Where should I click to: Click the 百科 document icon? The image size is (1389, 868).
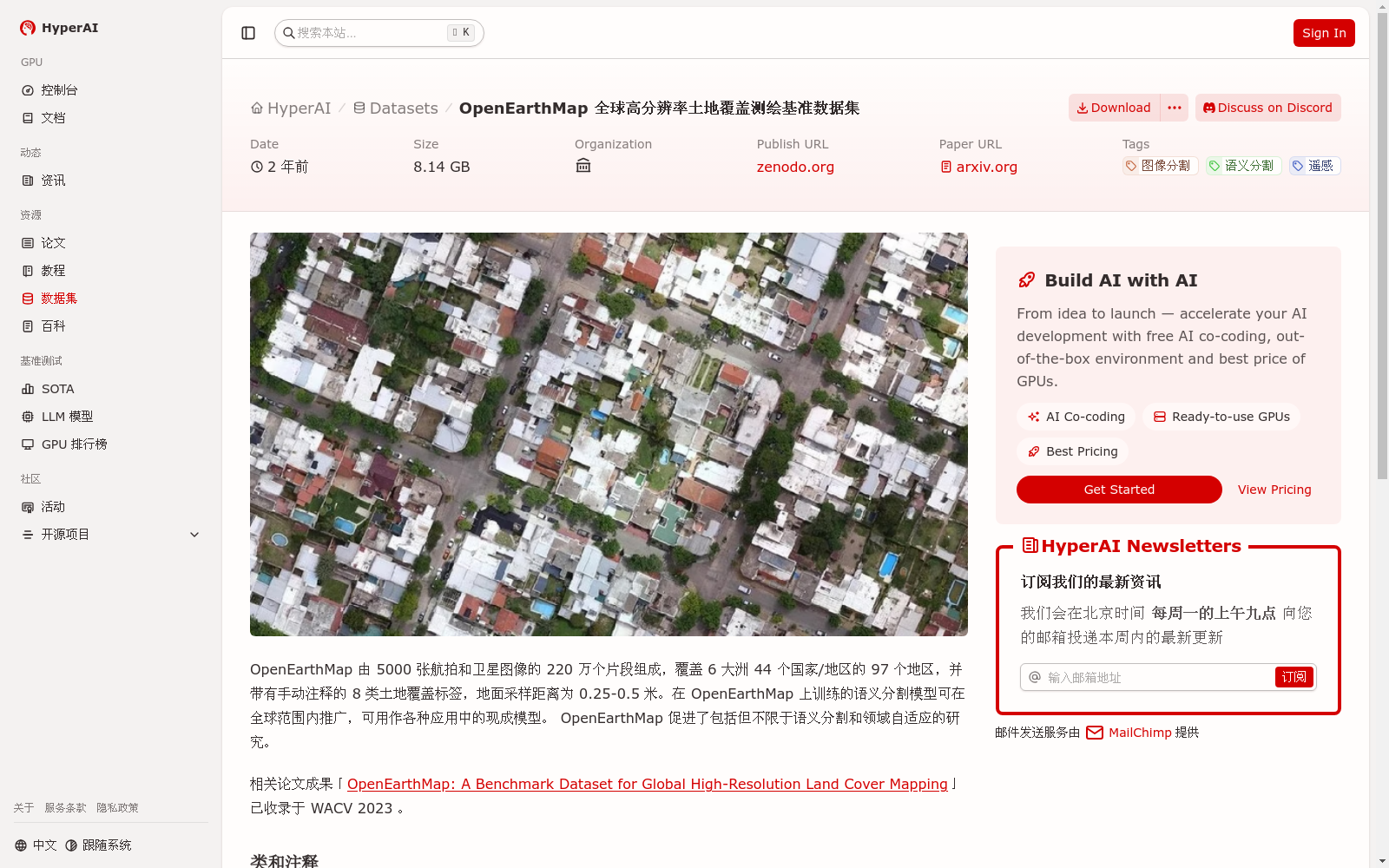28,326
